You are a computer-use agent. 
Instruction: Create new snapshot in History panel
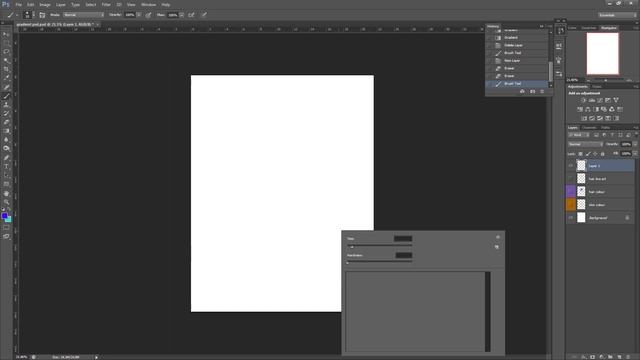point(532,91)
